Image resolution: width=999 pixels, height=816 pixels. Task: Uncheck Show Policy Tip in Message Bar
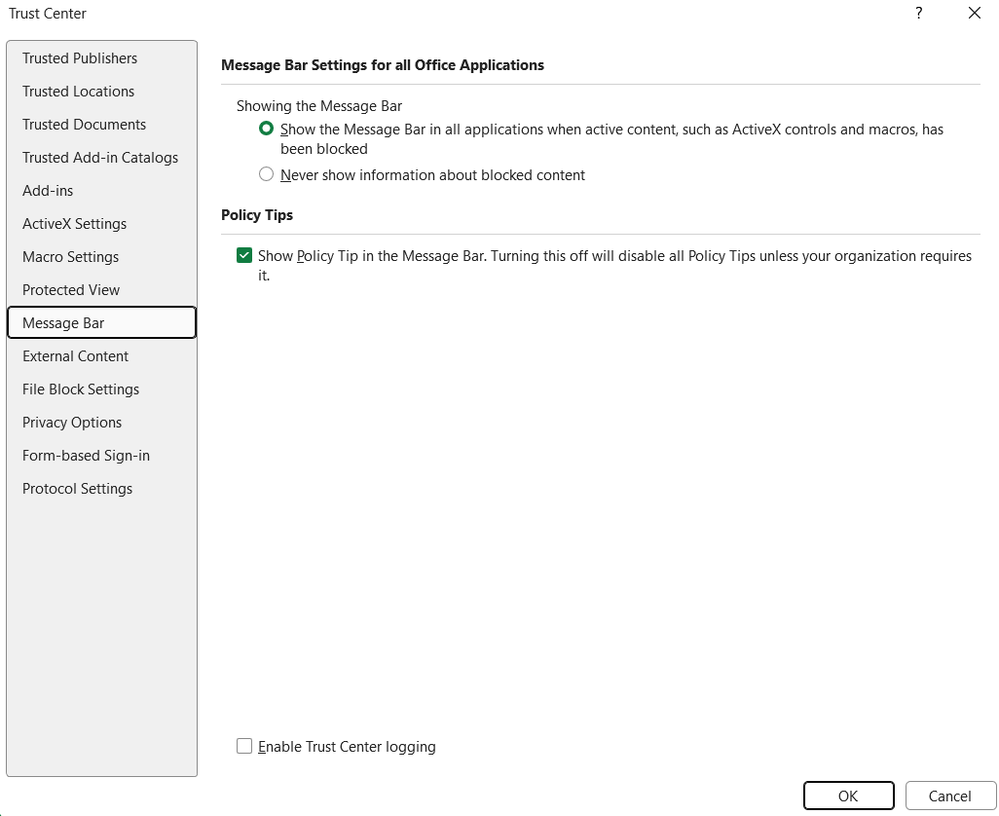pyautogui.click(x=244, y=256)
